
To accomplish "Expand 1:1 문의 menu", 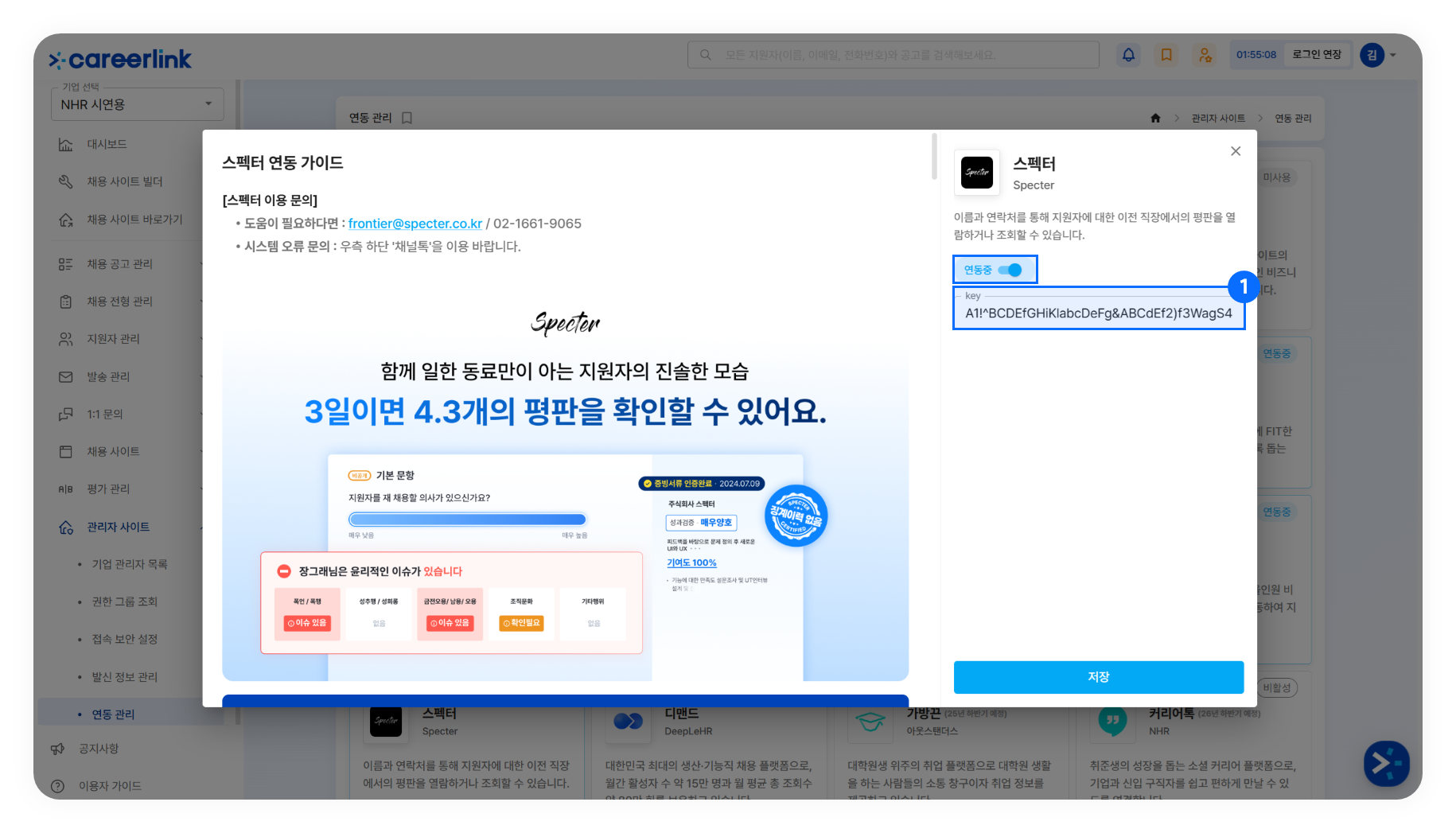I will pos(105,414).
